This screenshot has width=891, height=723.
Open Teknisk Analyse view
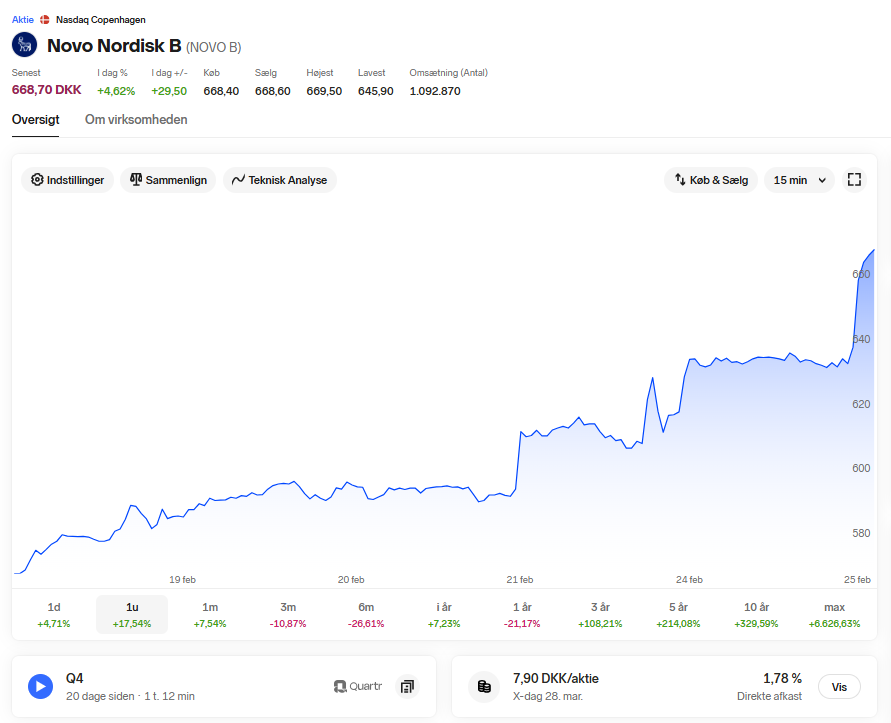[280, 180]
